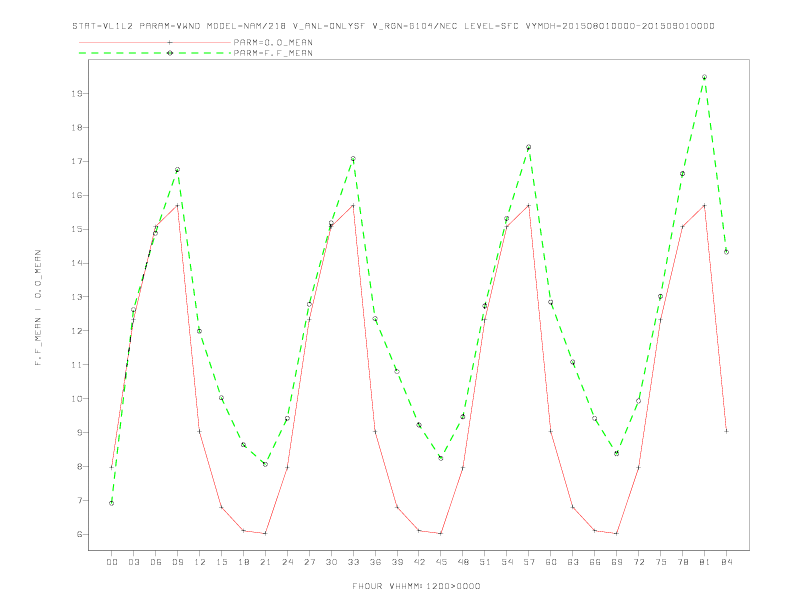Click the x-axis tick label 45
Image resolution: width=792 pixels, height=612 pixels.
click(x=441, y=562)
